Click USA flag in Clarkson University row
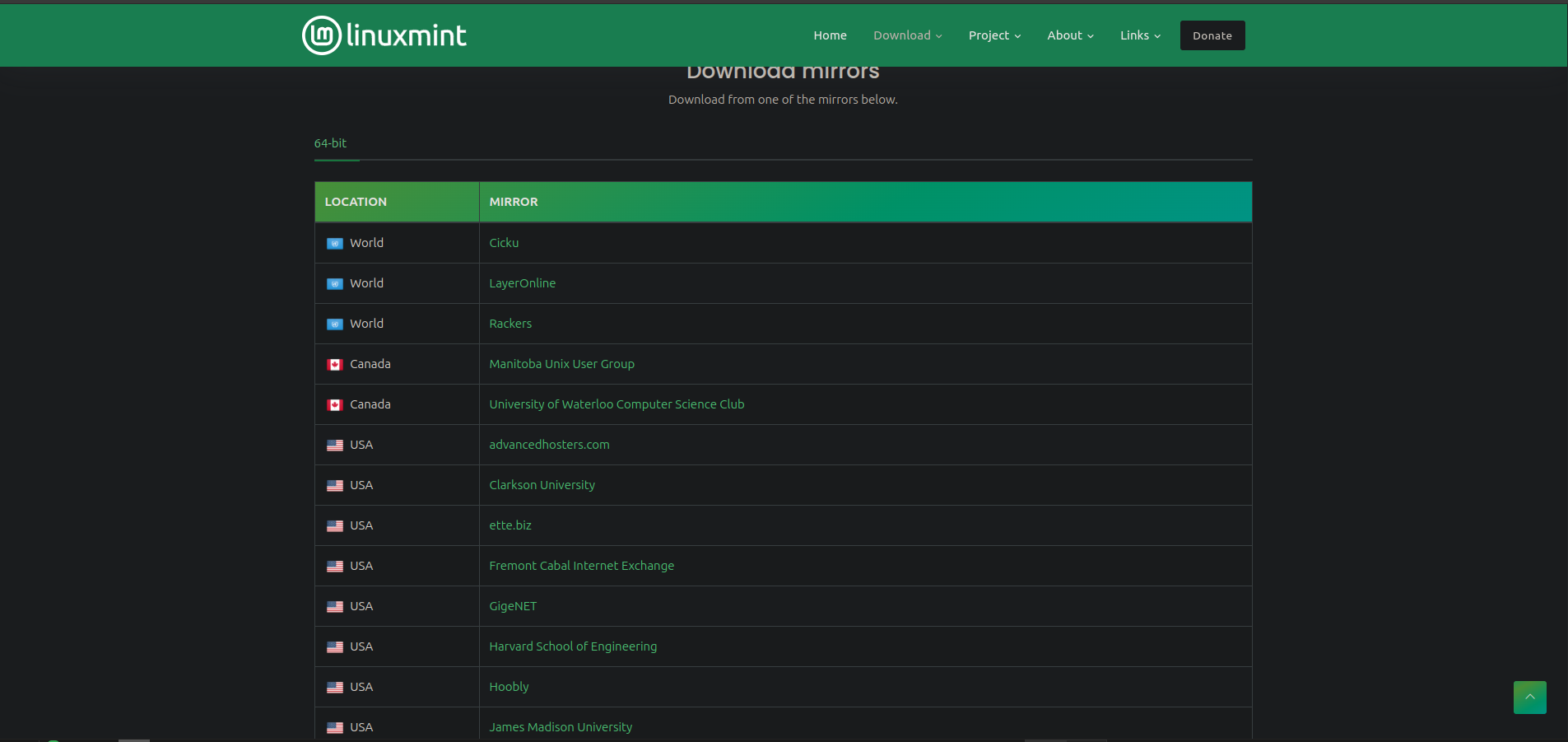 335,486
